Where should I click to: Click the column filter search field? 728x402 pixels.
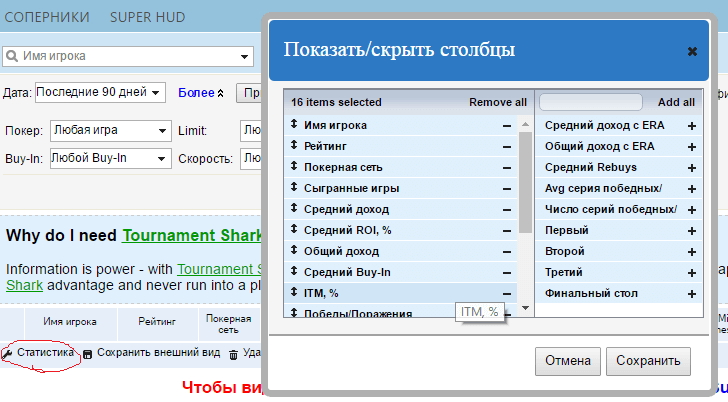point(590,102)
